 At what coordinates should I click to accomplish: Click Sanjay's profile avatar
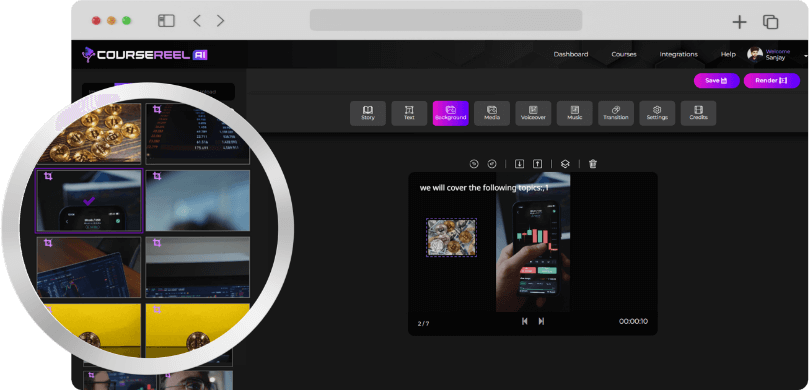point(755,54)
